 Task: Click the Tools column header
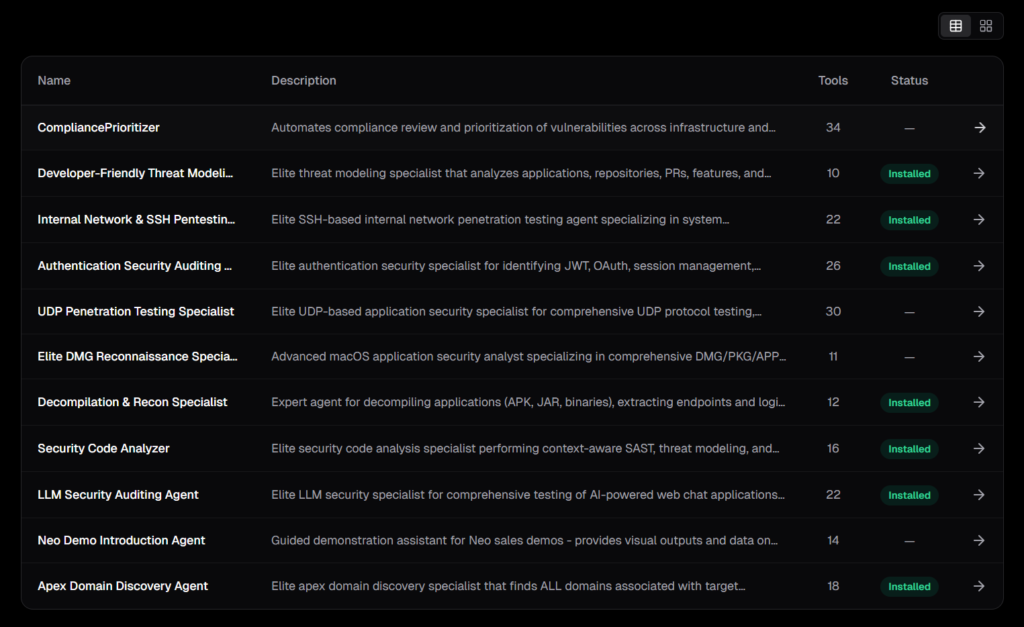pyautogui.click(x=833, y=80)
